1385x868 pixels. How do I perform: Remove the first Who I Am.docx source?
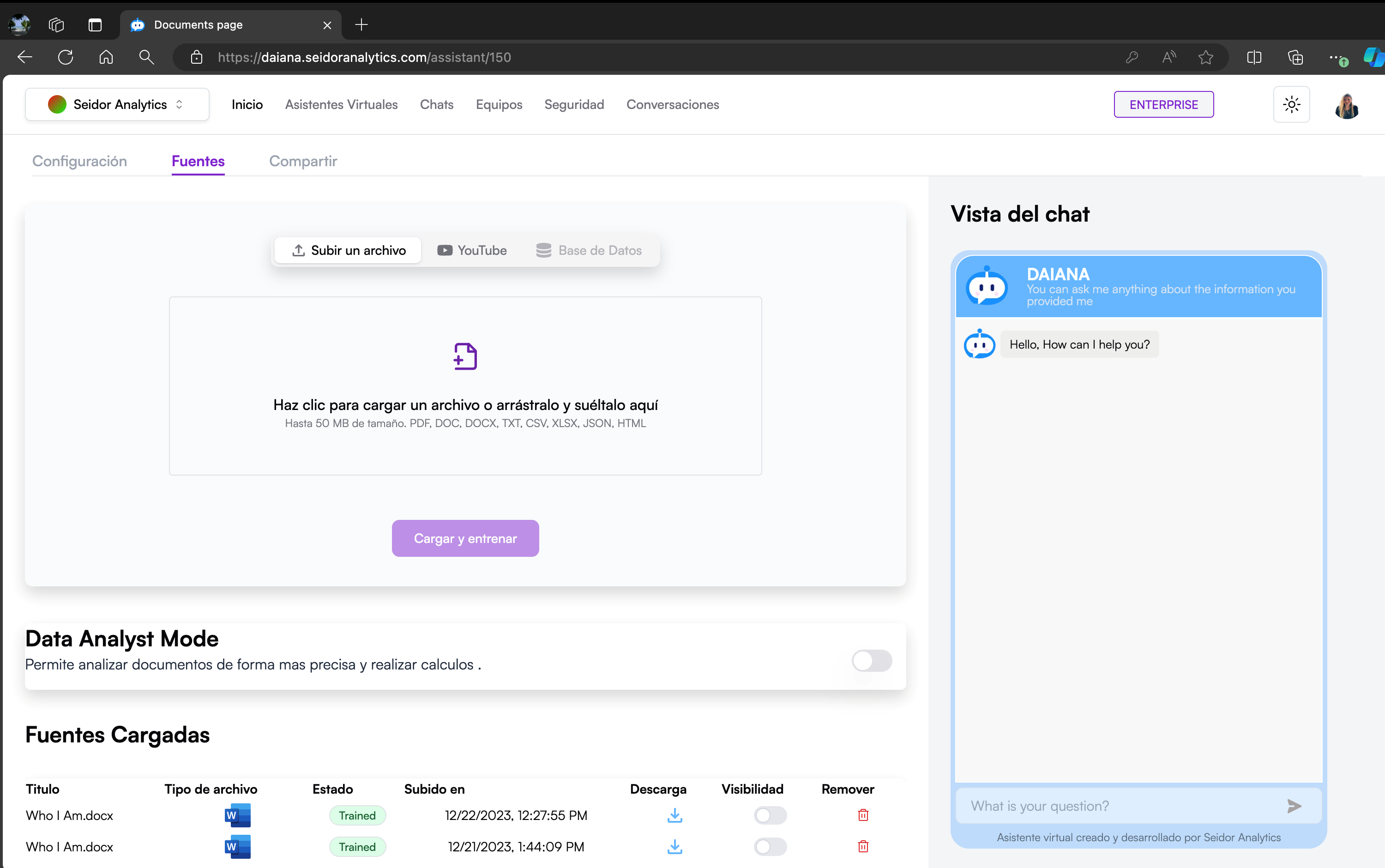[x=863, y=815]
